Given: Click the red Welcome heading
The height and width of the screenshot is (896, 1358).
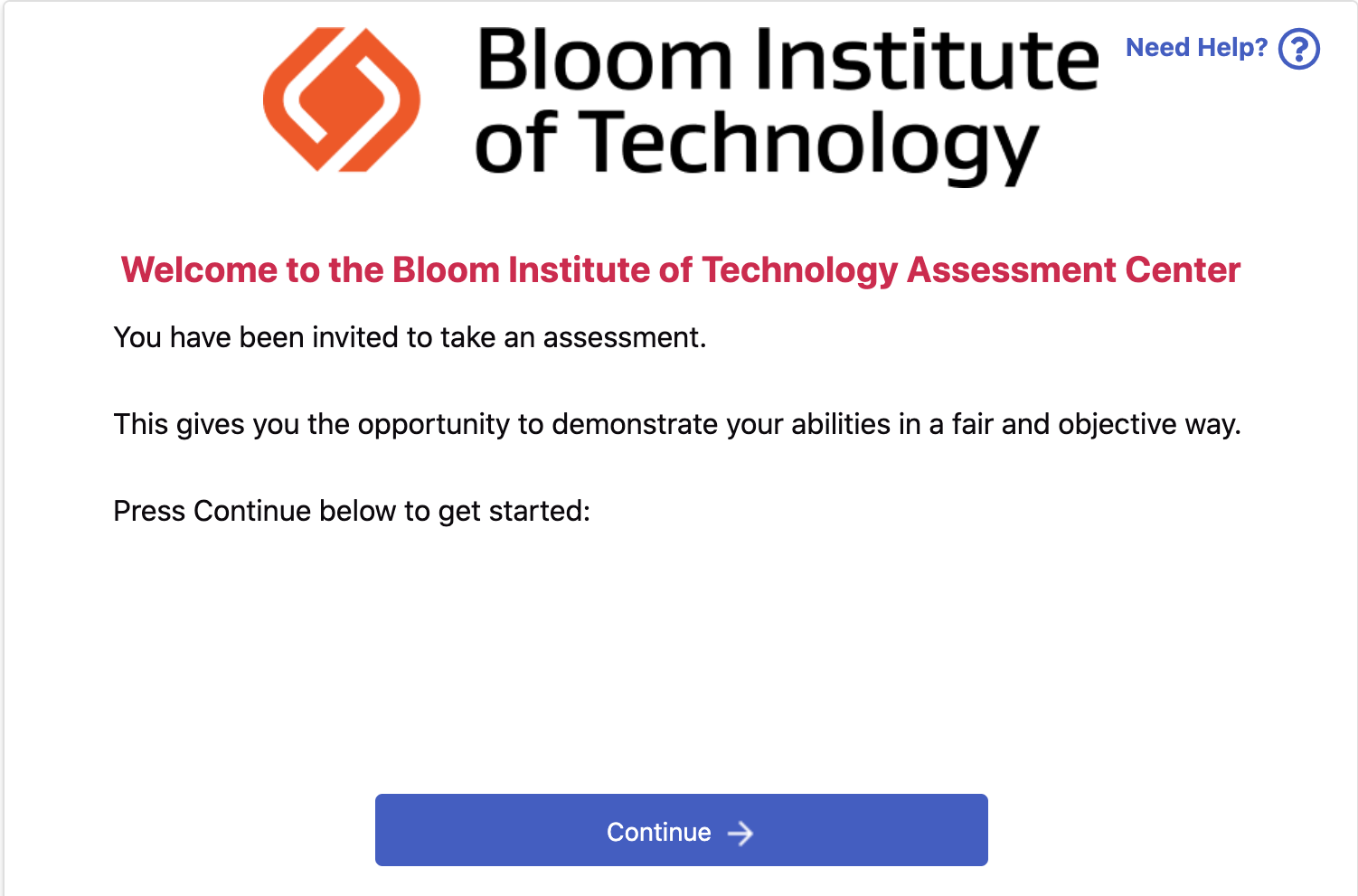Looking at the screenshot, I should pos(681,269).
